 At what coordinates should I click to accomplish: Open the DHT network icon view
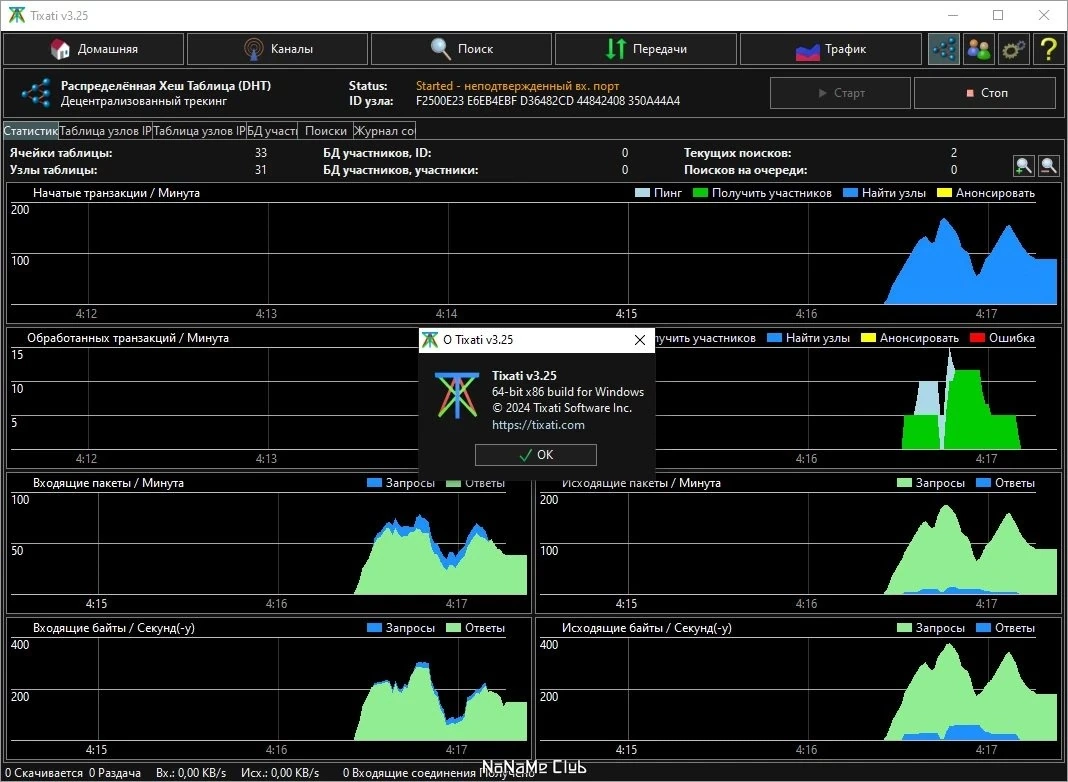(x=944, y=49)
